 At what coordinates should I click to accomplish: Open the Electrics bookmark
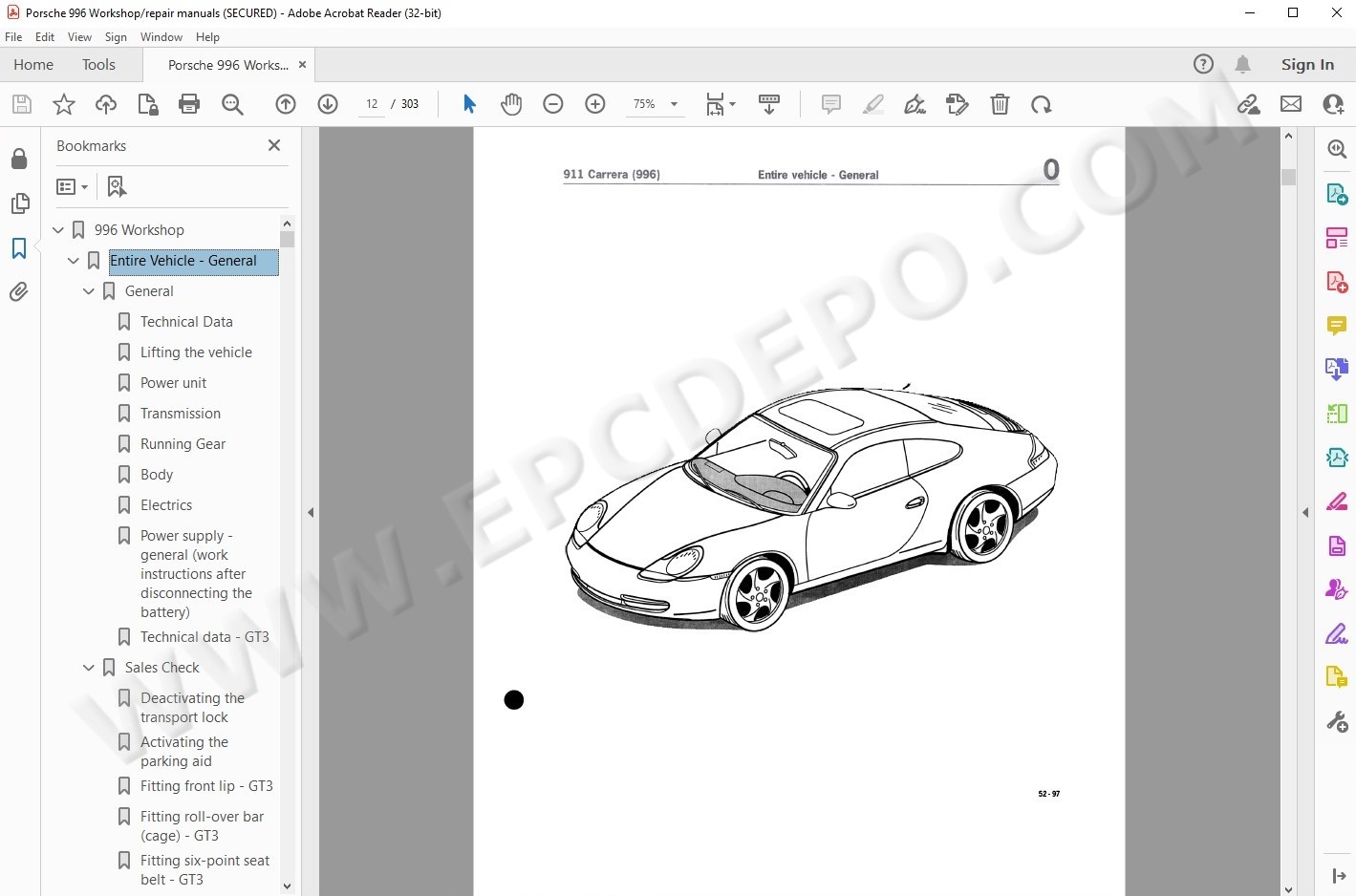pos(166,505)
